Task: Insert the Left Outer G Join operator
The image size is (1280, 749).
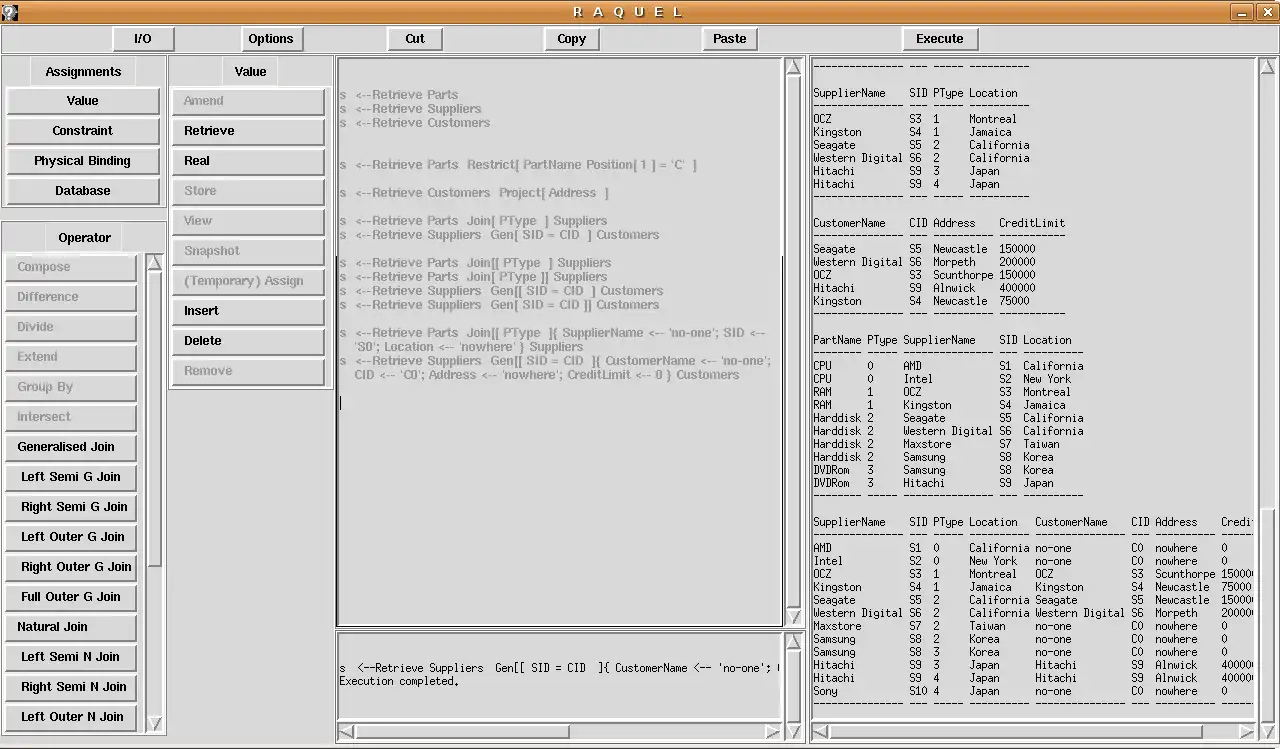Action: 71,537
